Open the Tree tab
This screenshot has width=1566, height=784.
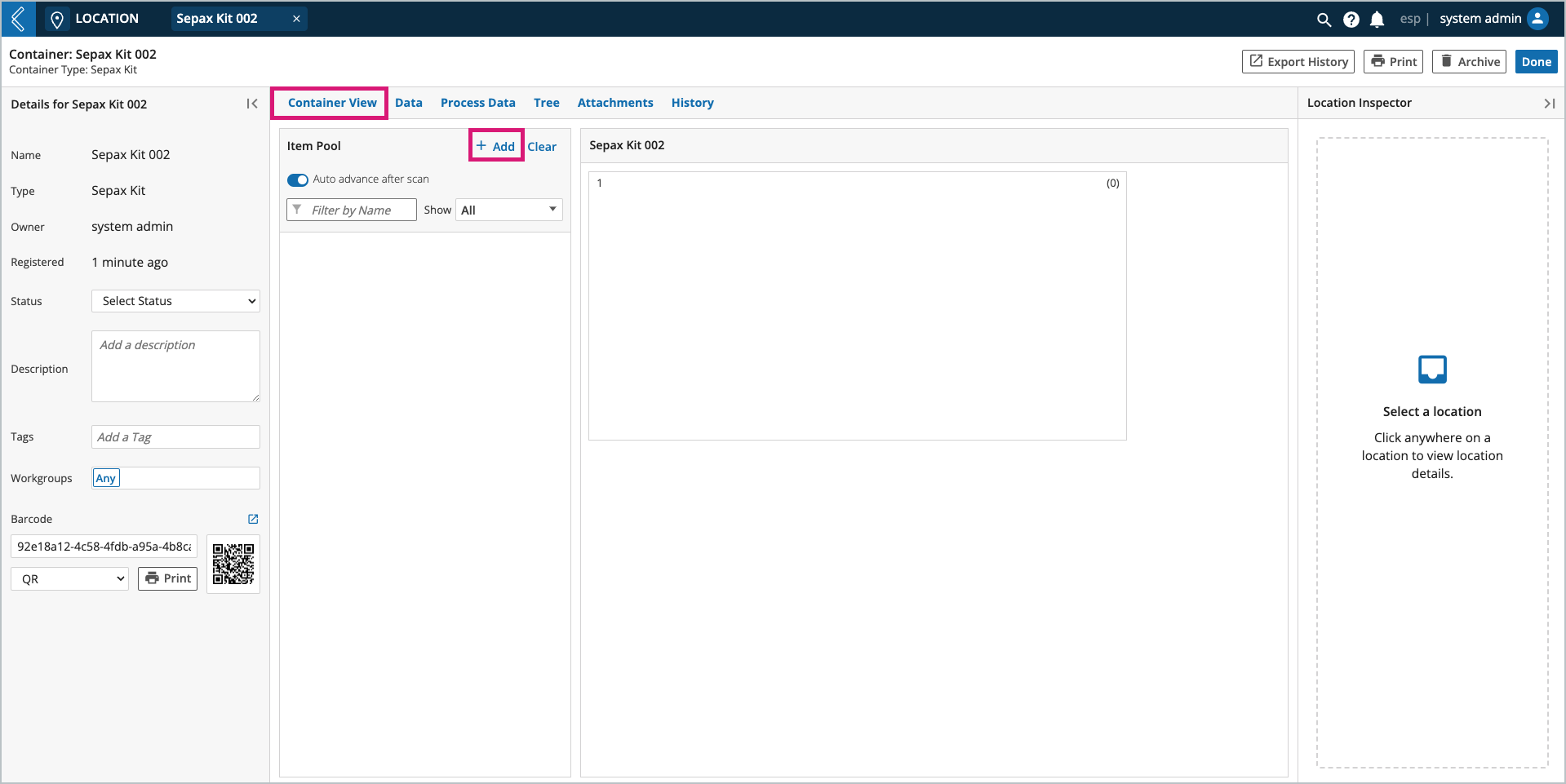tap(546, 103)
